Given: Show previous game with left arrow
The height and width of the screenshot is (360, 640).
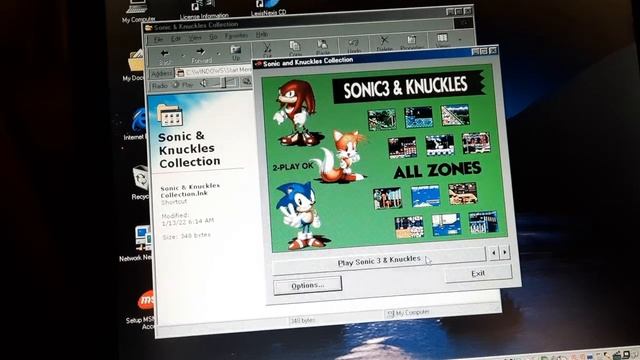Looking at the screenshot, I should [x=493, y=253].
